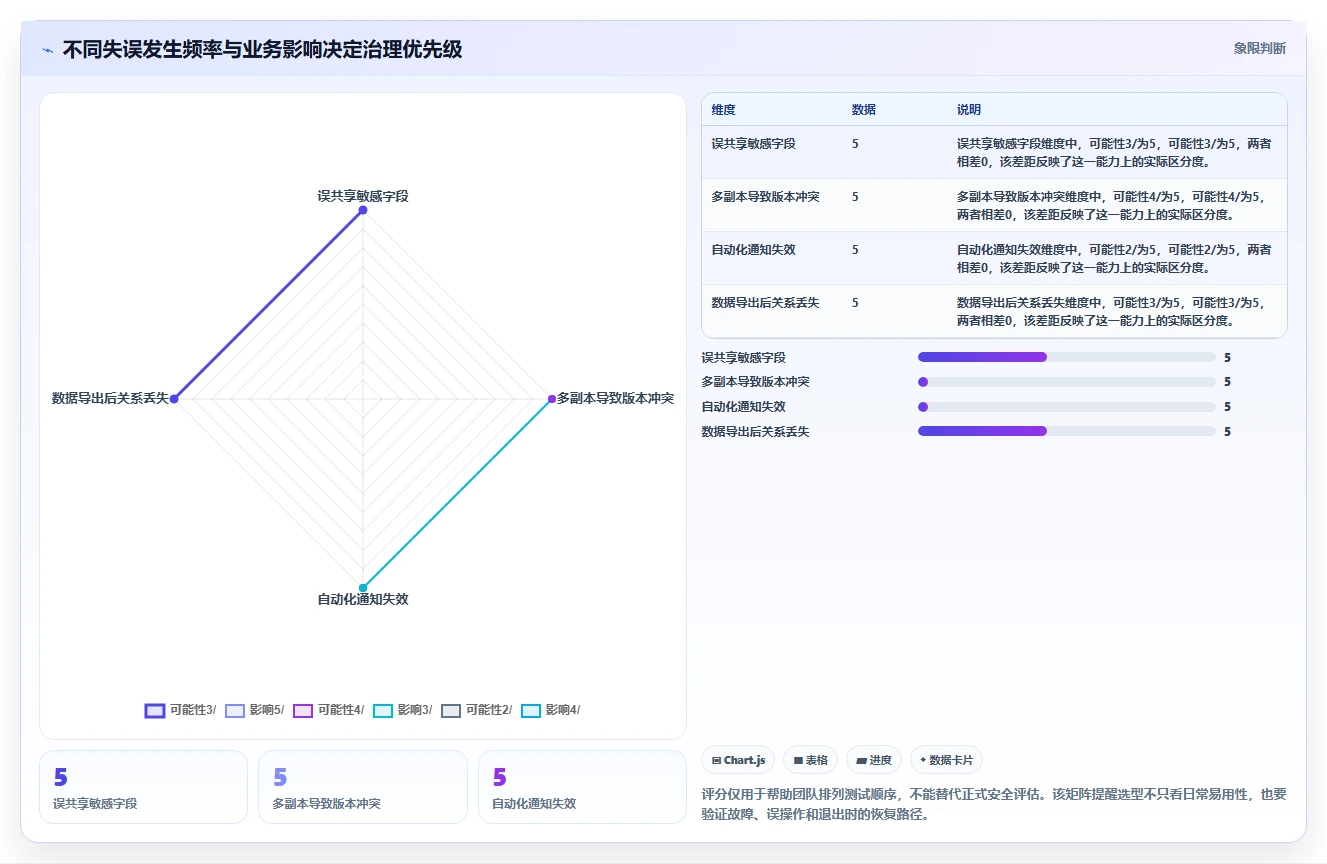Click the lightning icon beside the title
Image resolution: width=1327 pixels, height=864 pixels.
click(47, 50)
